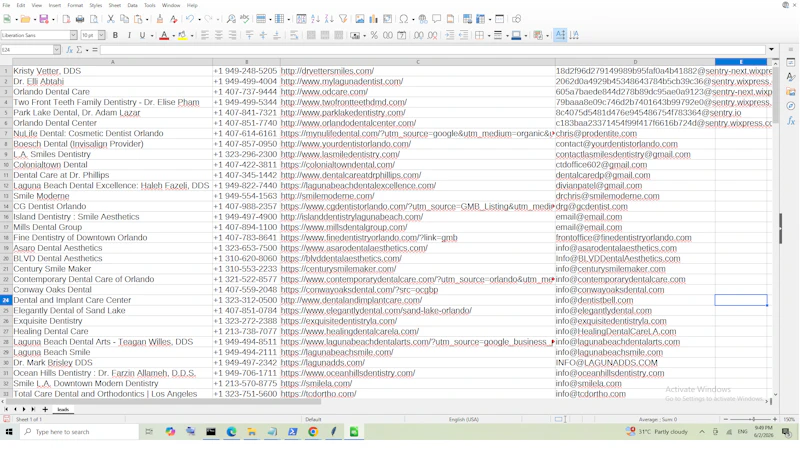Open the Function Wizard

(70, 50)
